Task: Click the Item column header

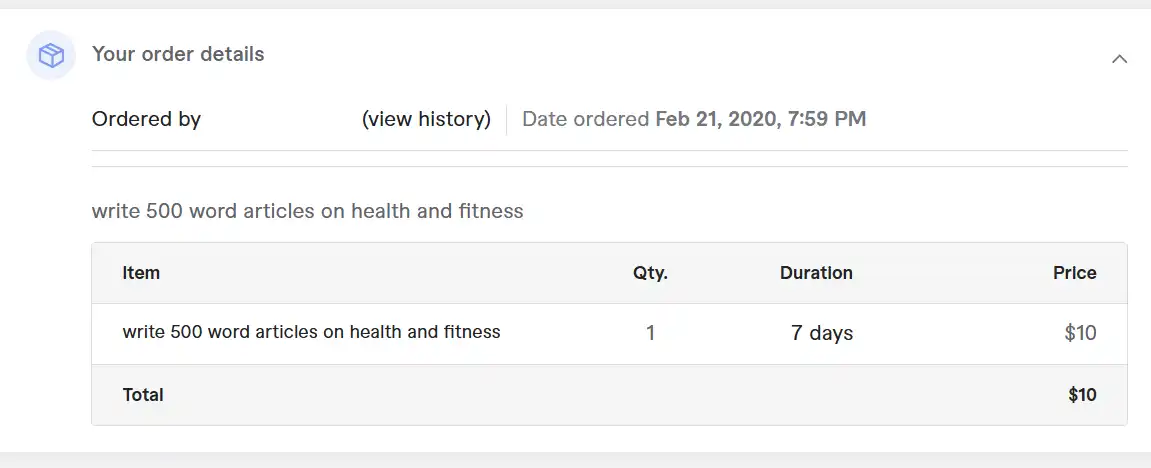Action: point(141,273)
